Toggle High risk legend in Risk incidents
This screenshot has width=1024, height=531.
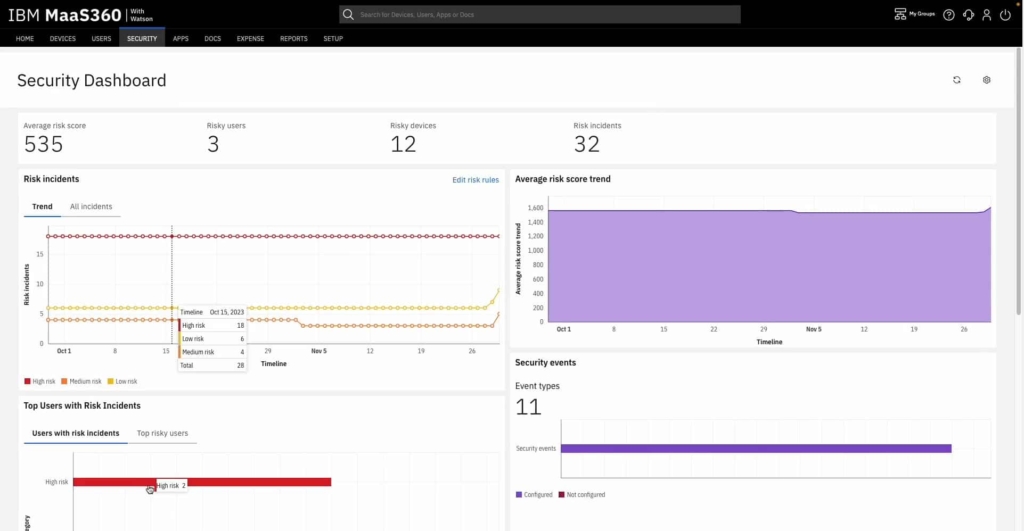click(x=40, y=381)
